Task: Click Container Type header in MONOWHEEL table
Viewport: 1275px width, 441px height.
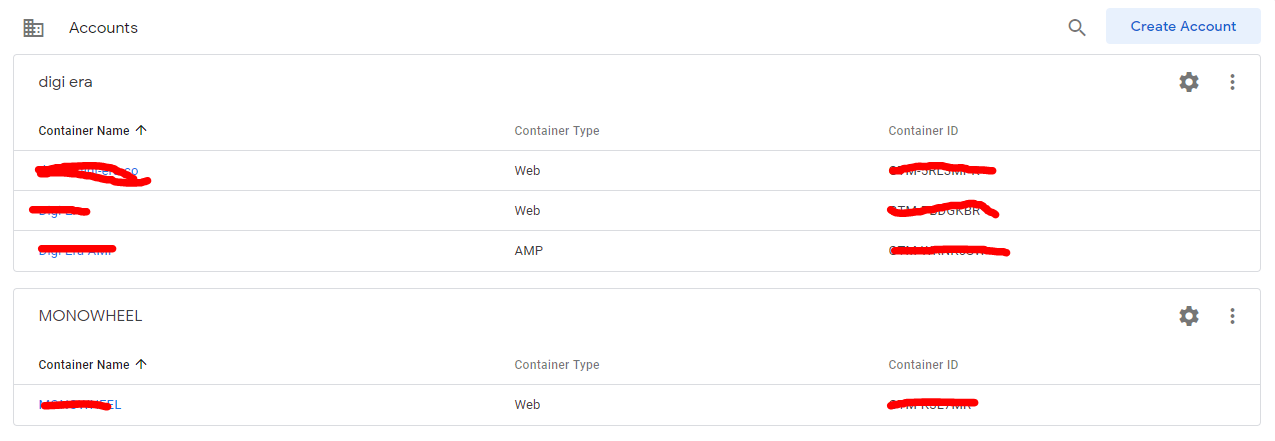Action: coord(557,365)
